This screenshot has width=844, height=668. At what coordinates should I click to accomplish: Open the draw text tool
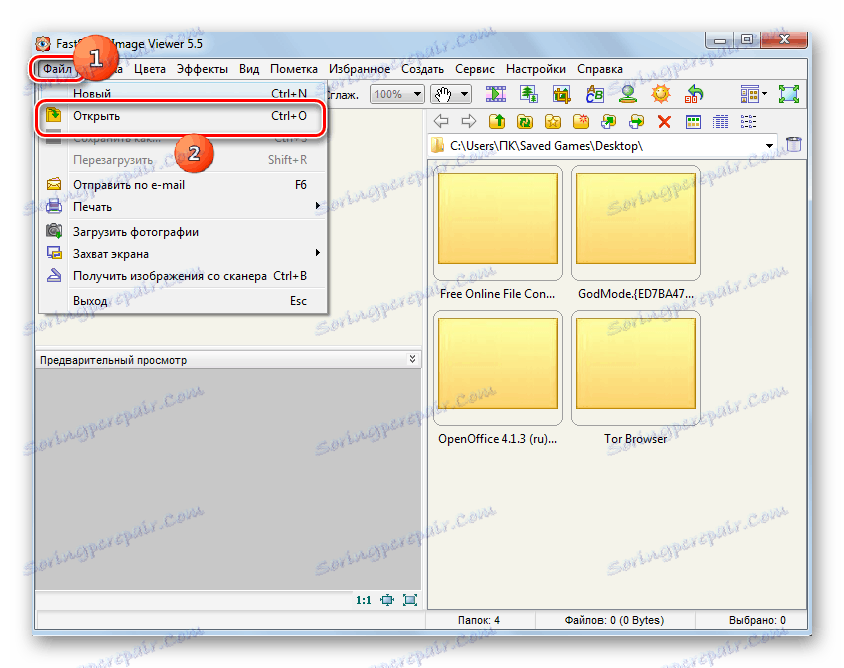(x=594, y=94)
